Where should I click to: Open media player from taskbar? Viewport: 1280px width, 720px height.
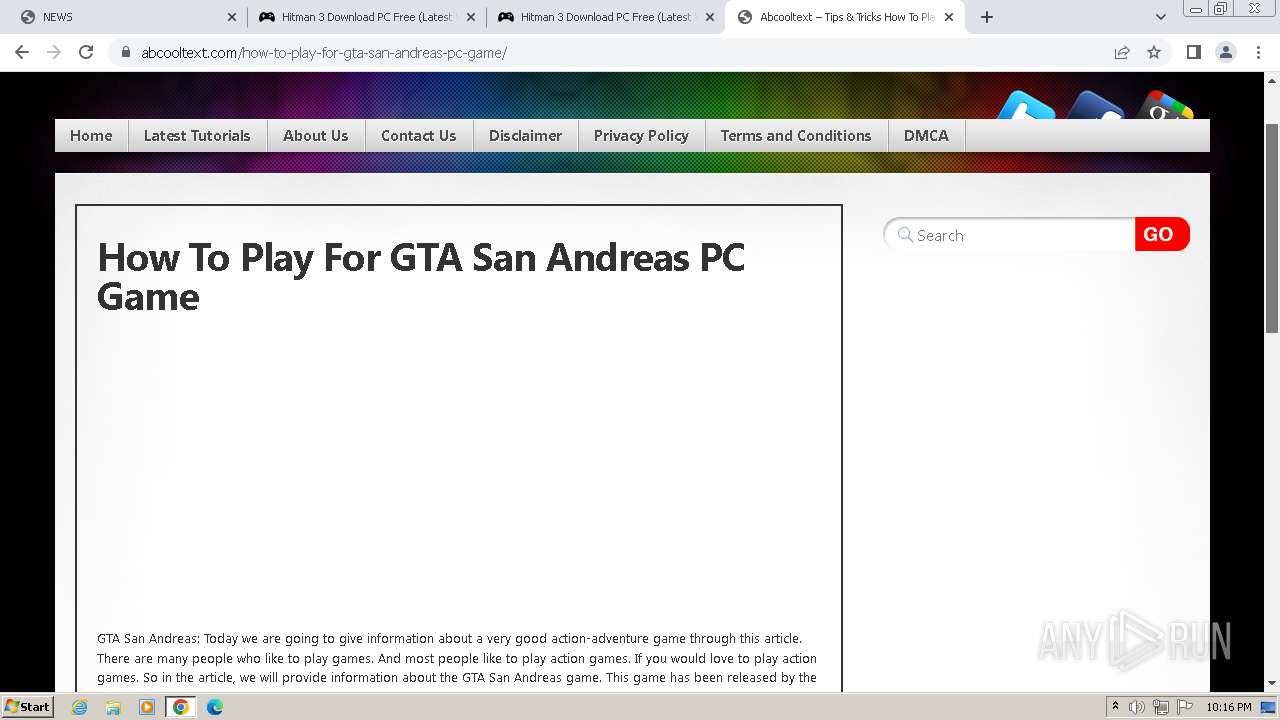click(147, 707)
